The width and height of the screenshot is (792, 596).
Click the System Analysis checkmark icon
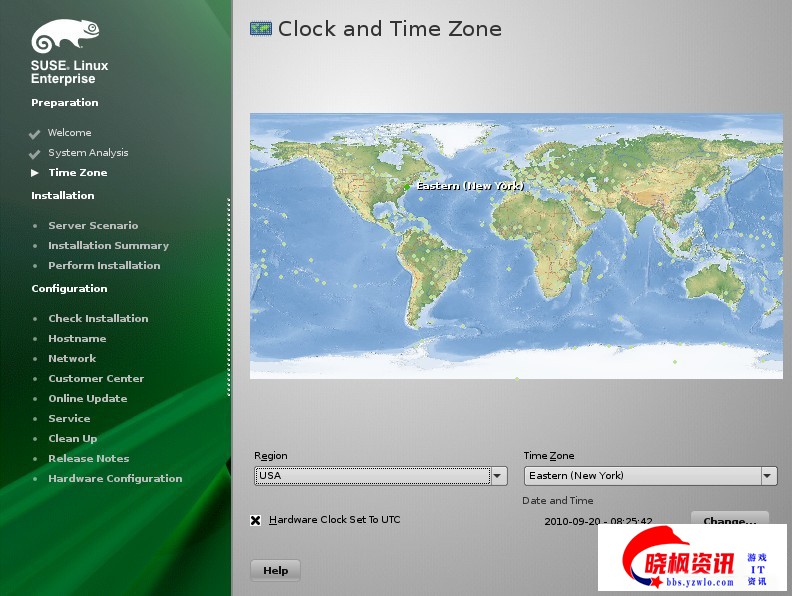(x=35, y=153)
